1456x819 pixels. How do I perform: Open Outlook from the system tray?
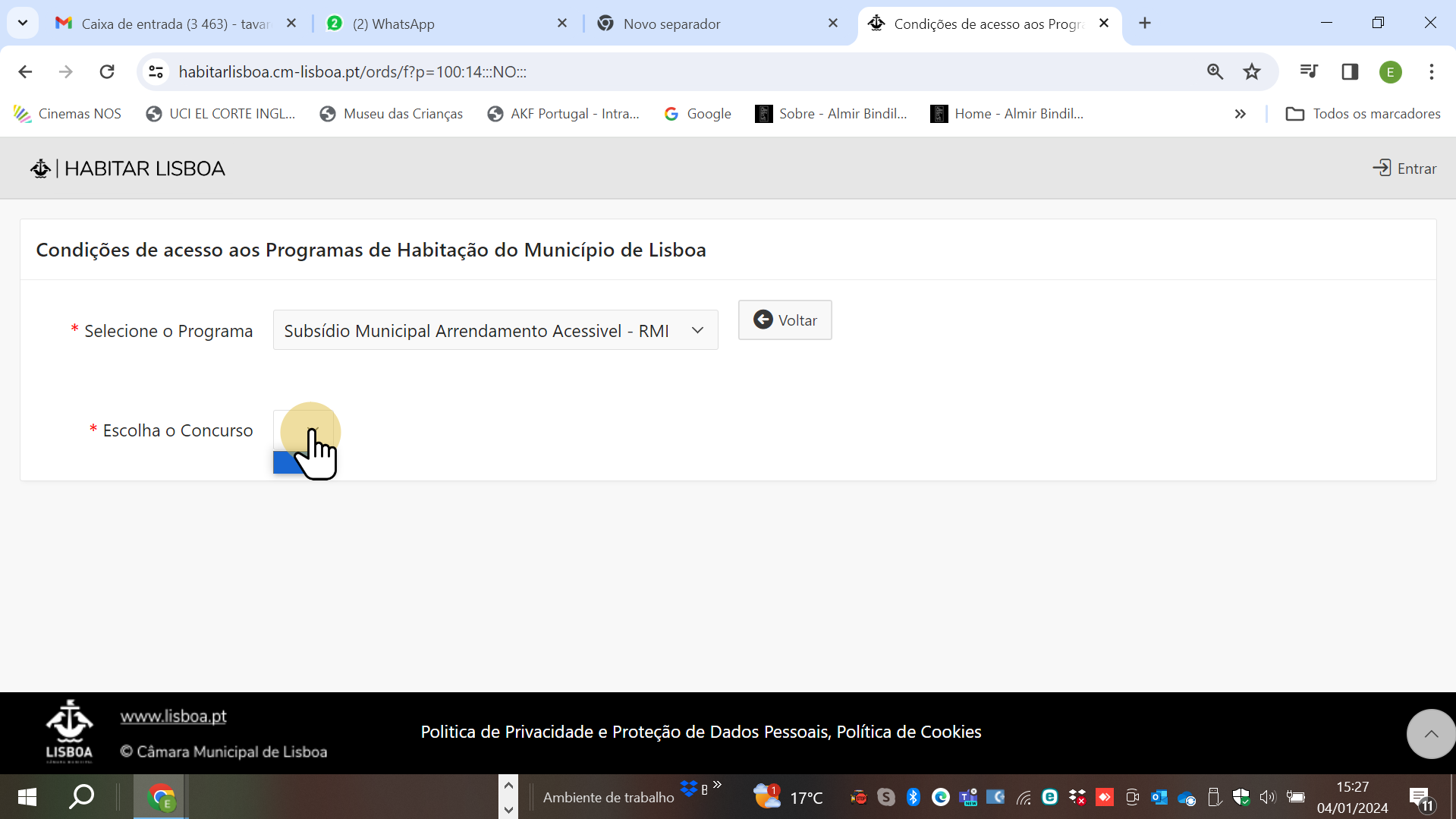(x=1159, y=797)
